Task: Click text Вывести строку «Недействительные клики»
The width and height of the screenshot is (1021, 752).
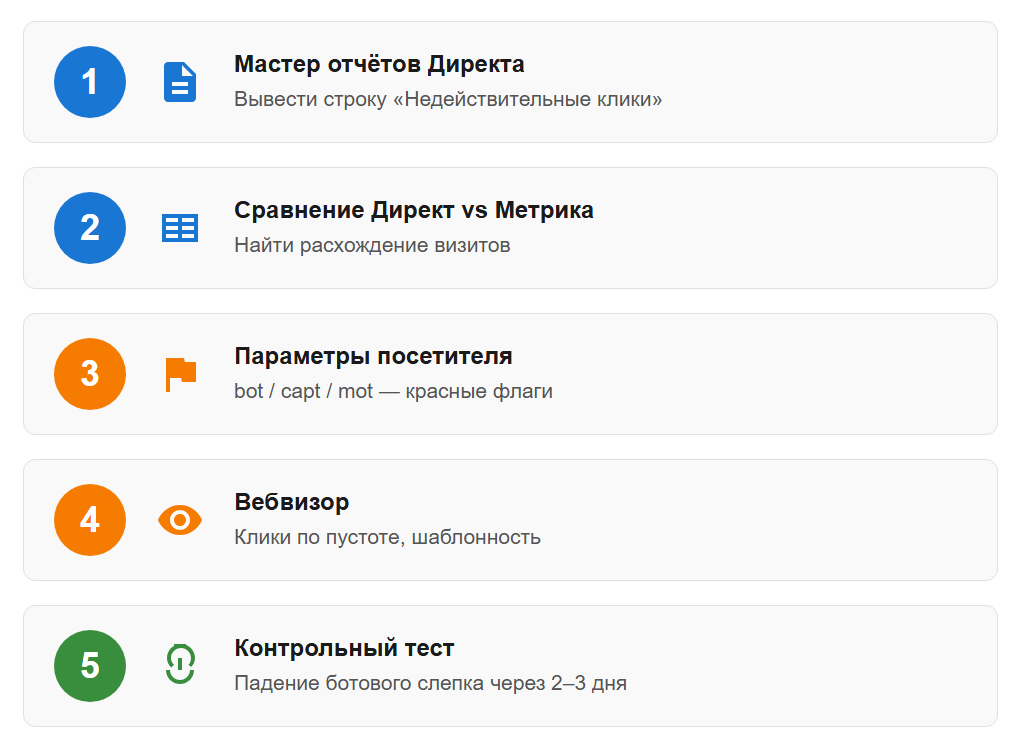Action: pos(448,99)
